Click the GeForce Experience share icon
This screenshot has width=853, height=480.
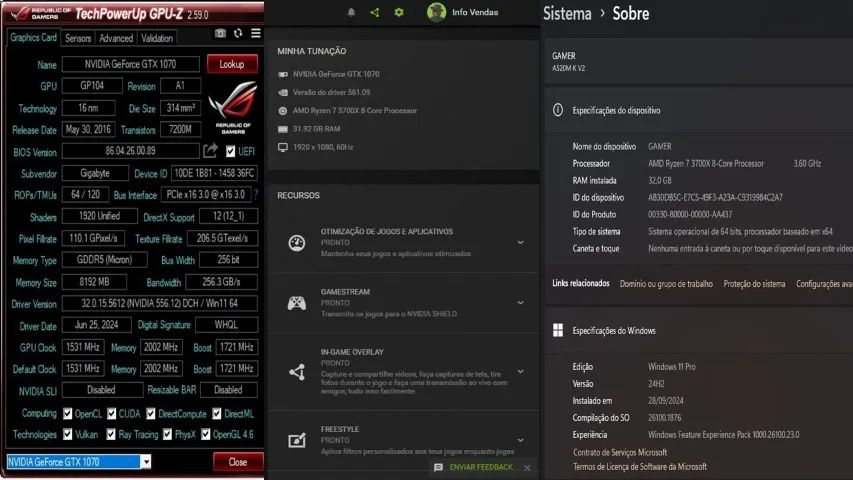point(375,12)
